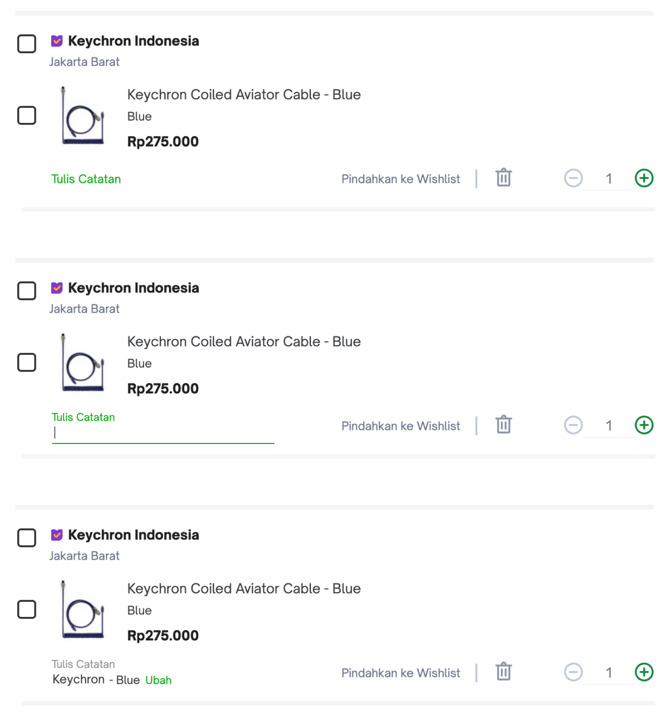The height and width of the screenshot is (716, 672).
Task: Remove third item using trash icon
Action: (504, 672)
